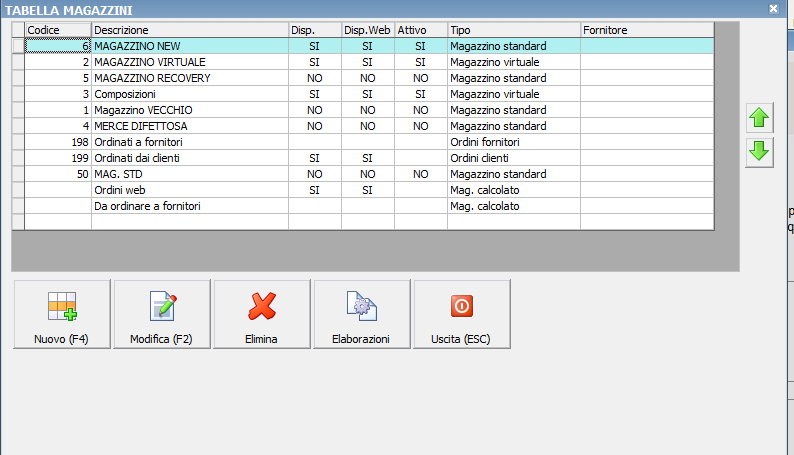Image resolution: width=794 pixels, height=455 pixels.
Task: Click Tipo cell 'Ordini fornitori'
Action: (x=514, y=142)
